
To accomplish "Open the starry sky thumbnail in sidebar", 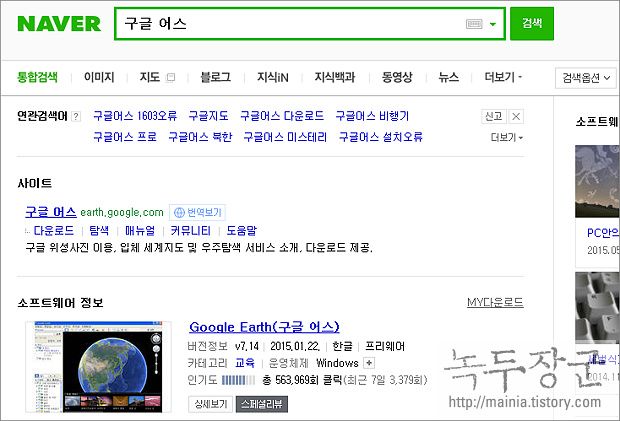I will coord(597,181).
